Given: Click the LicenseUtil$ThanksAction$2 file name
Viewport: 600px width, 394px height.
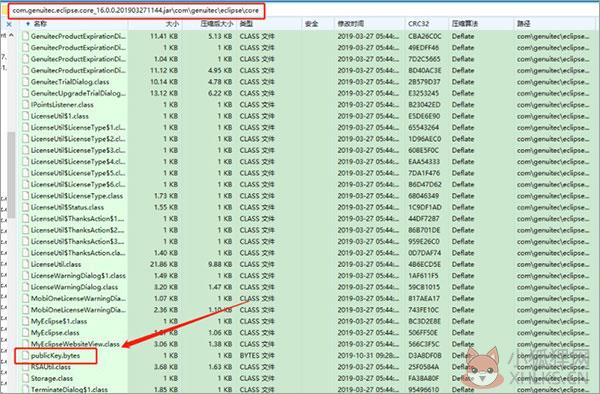Looking at the screenshot, I should [x=77, y=230].
